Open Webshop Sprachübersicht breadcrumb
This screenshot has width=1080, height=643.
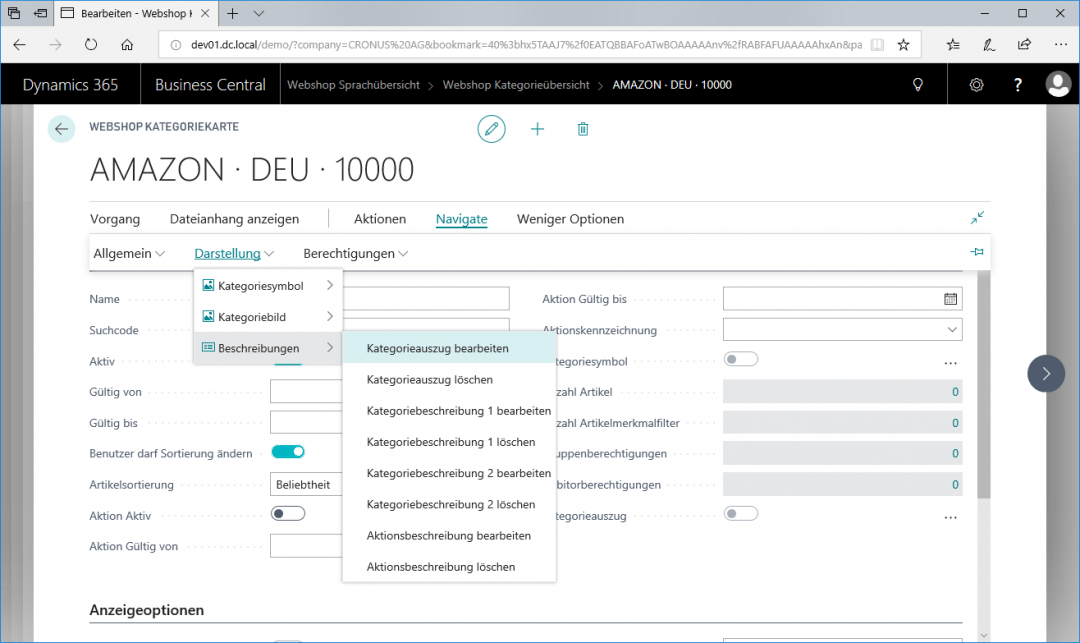click(353, 85)
